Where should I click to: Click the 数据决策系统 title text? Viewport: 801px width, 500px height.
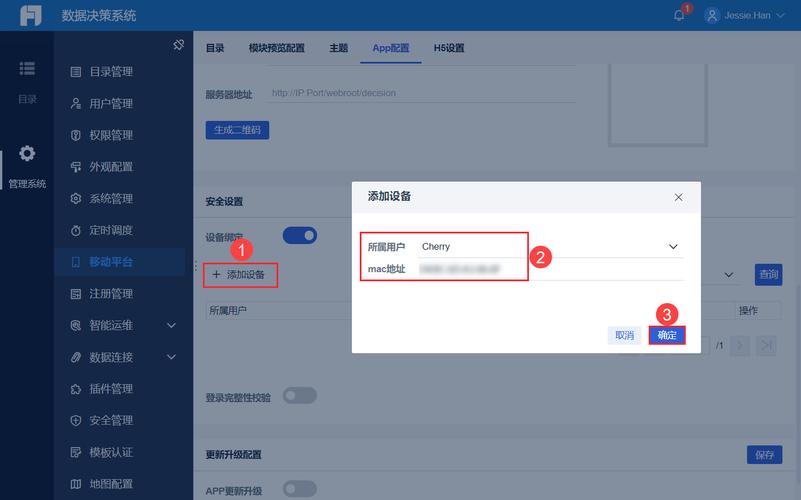[x=99, y=15]
